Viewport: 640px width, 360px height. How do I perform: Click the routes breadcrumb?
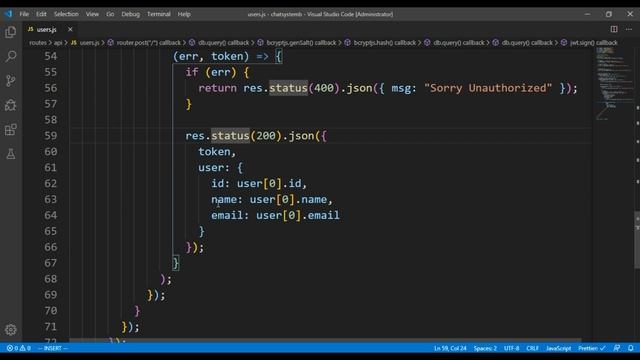[x=38, y=42]
